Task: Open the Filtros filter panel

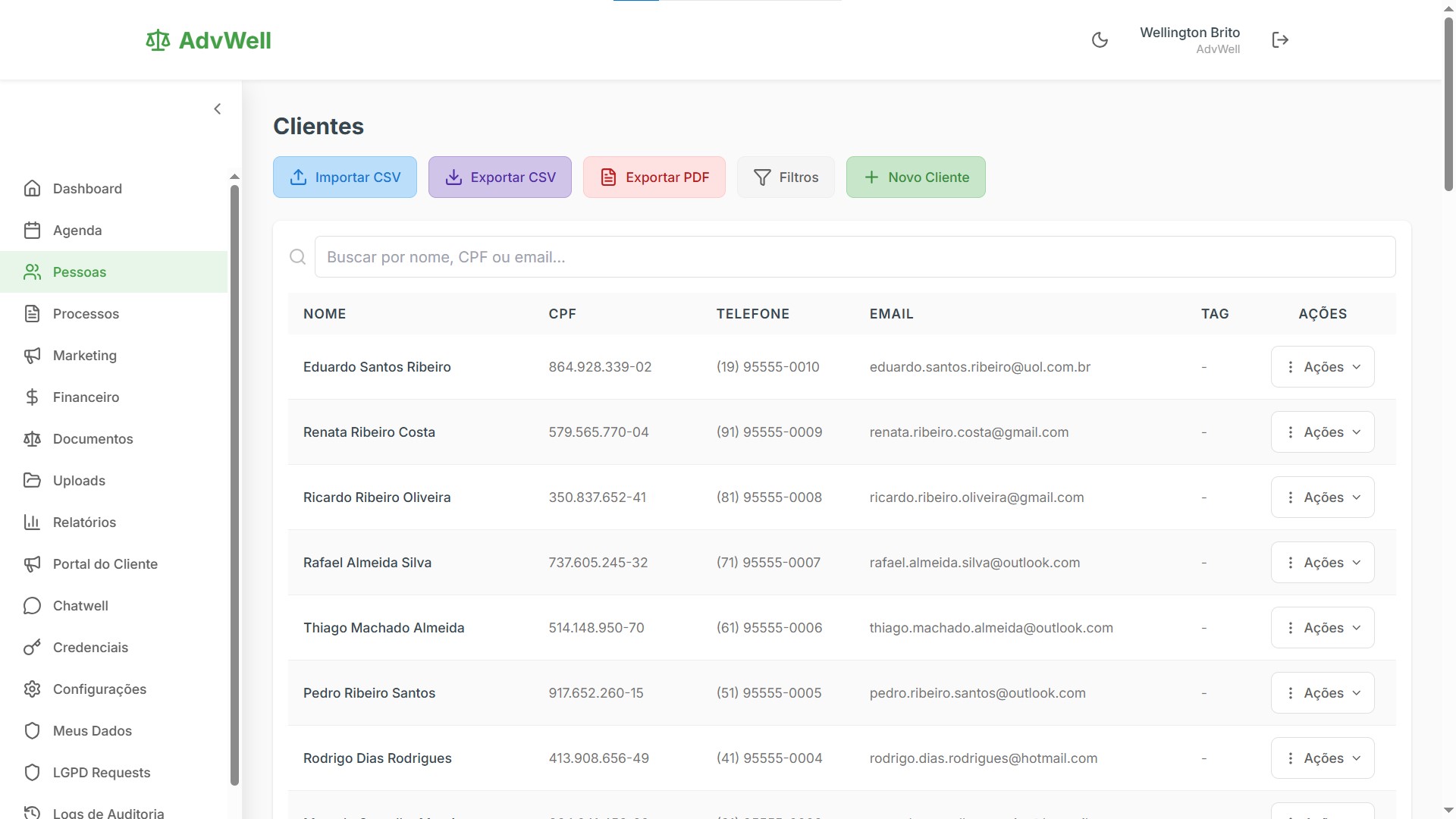Action: tap(786, 177)
